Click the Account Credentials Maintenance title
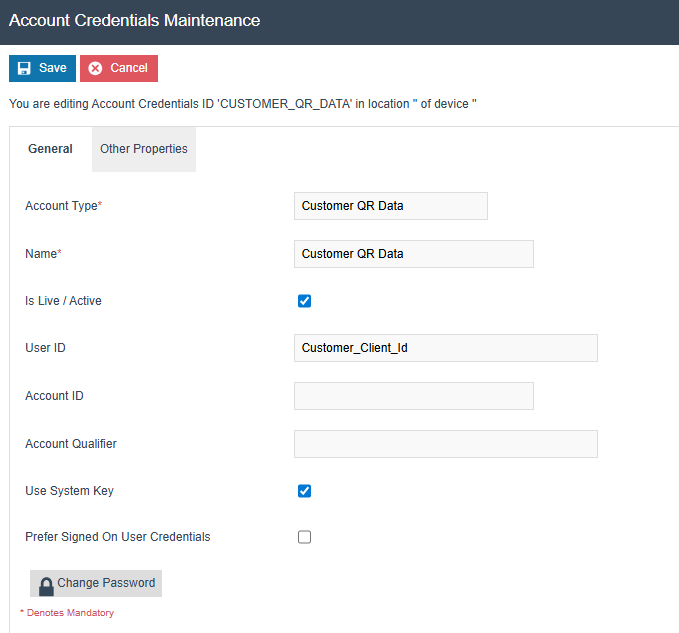679x633 pixels. pos(134,21)
